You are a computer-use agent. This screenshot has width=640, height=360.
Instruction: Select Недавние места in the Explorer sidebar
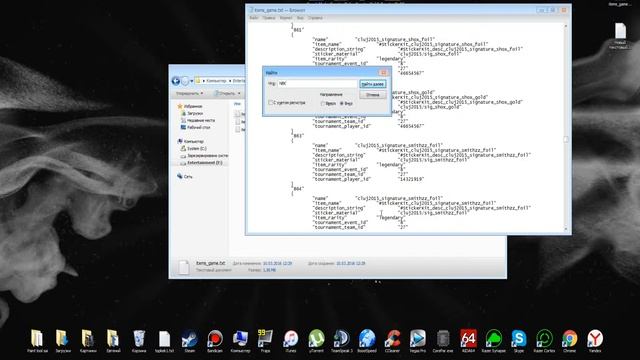point(198,120)
